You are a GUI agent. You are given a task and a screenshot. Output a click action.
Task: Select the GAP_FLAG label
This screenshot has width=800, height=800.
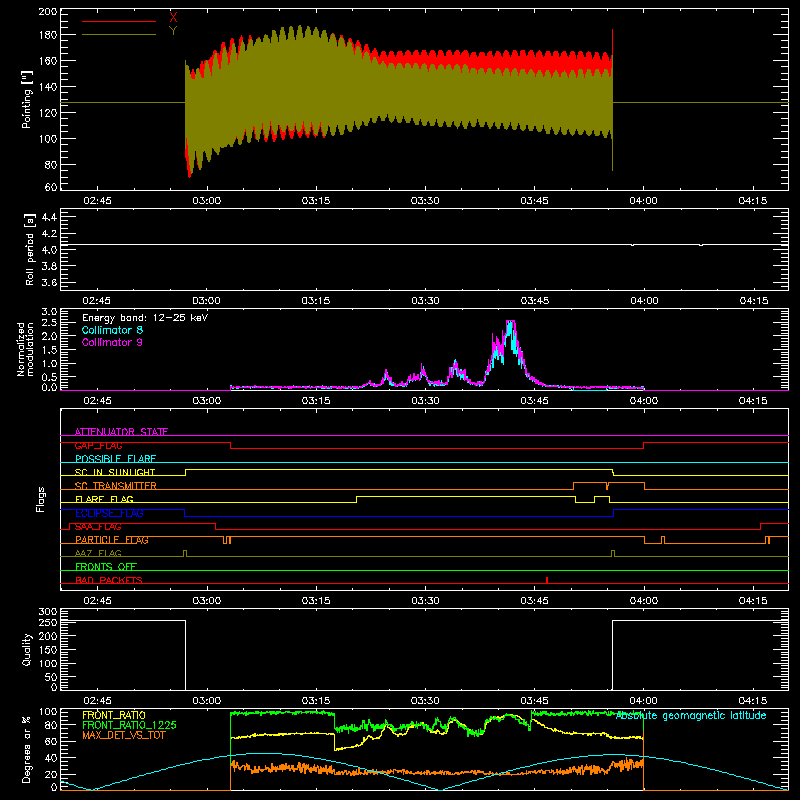[98, 445]
